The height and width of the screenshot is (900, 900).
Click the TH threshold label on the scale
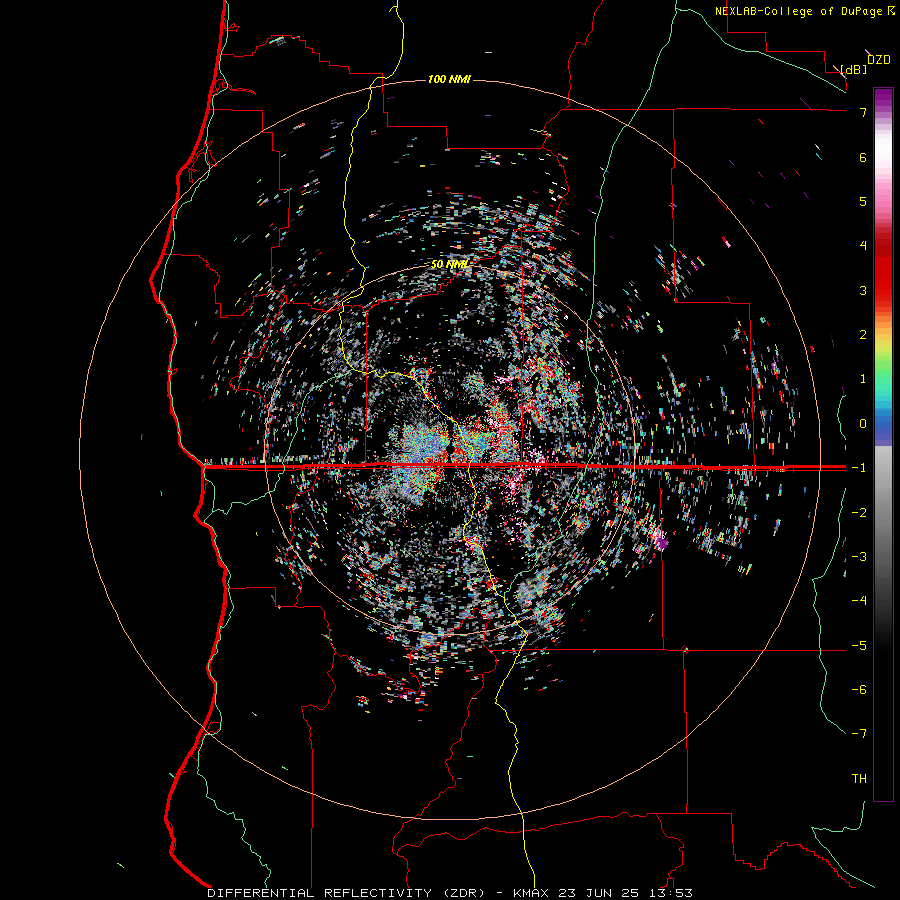pyautogui.click(x=859, y=779)
